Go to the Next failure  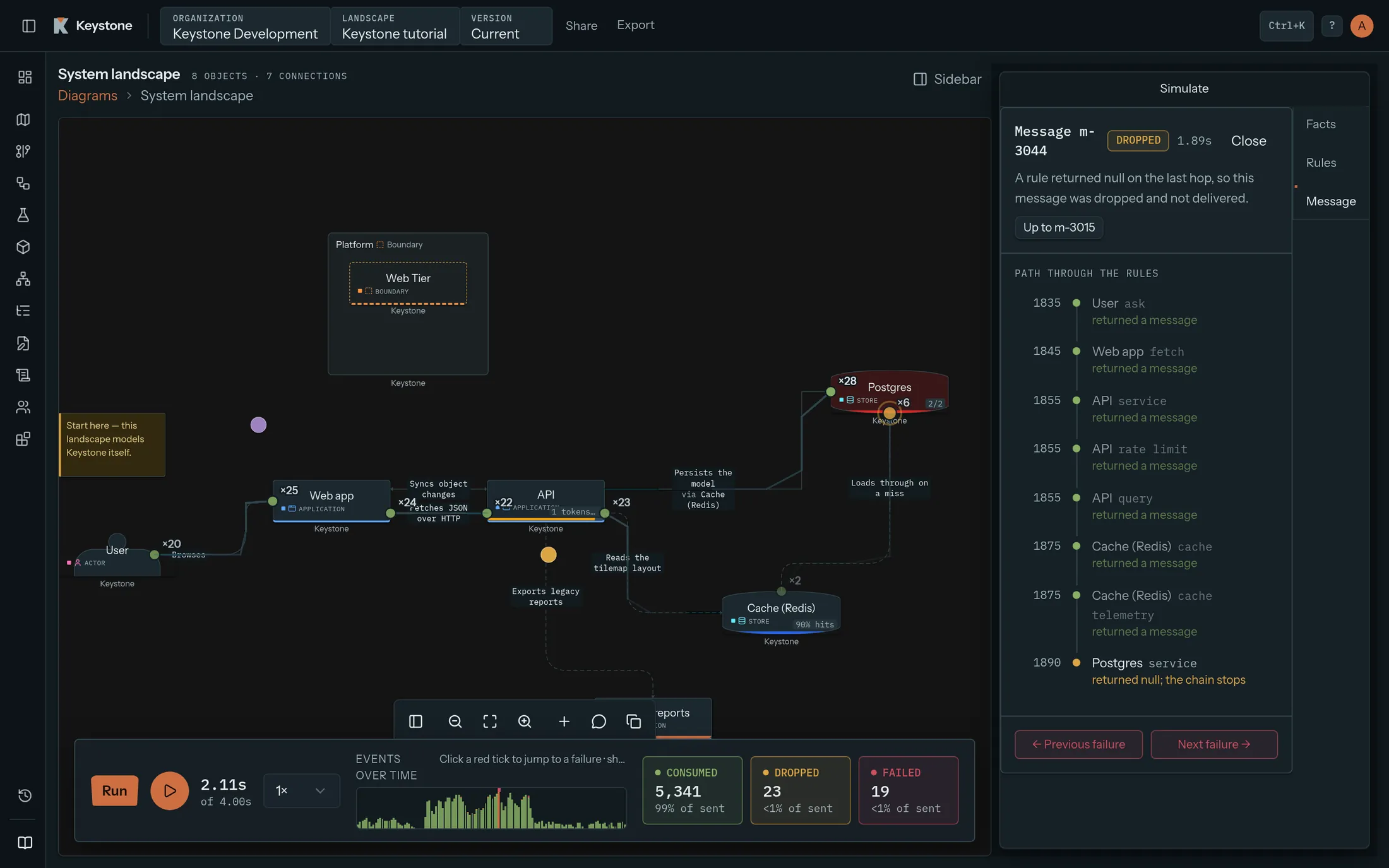tap(1213, 744)
